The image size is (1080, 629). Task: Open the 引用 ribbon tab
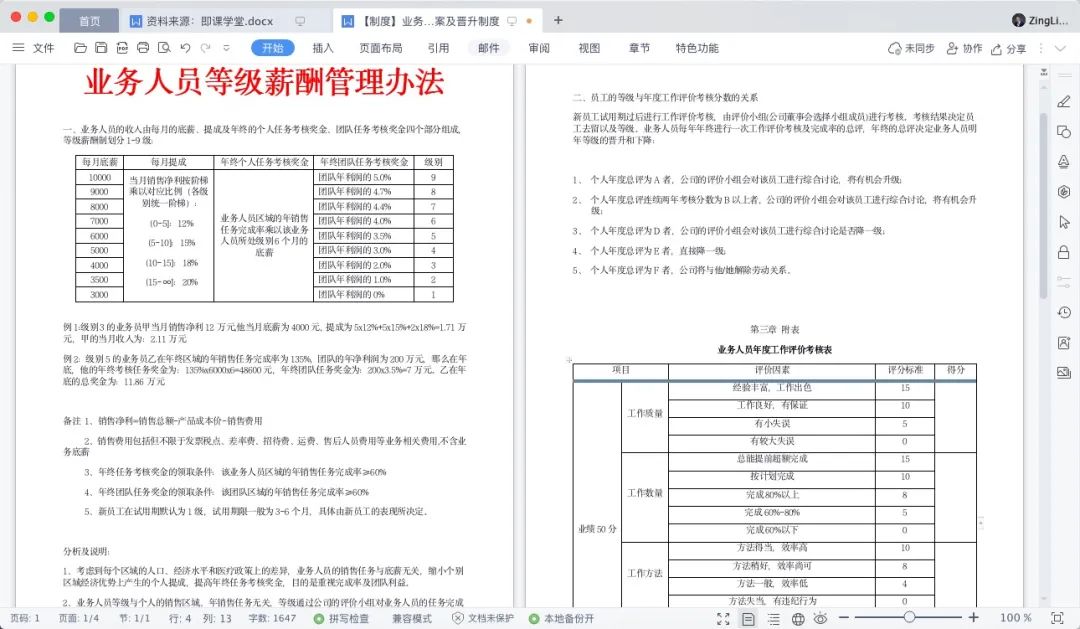click(438, 48)
